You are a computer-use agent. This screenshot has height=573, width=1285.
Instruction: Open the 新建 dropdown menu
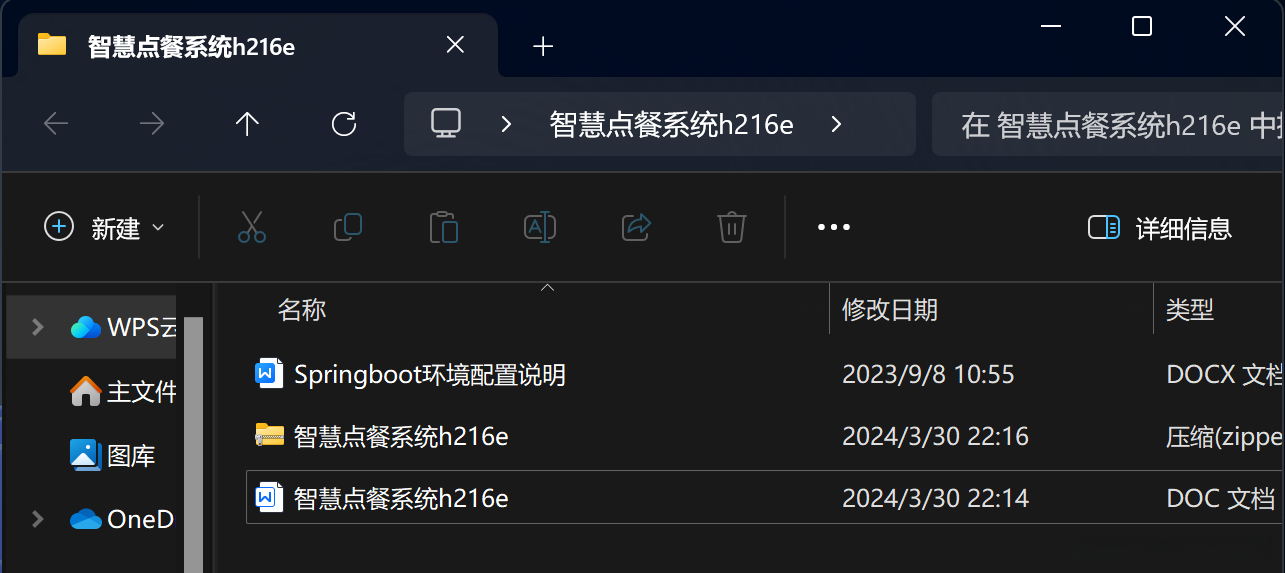104,228
